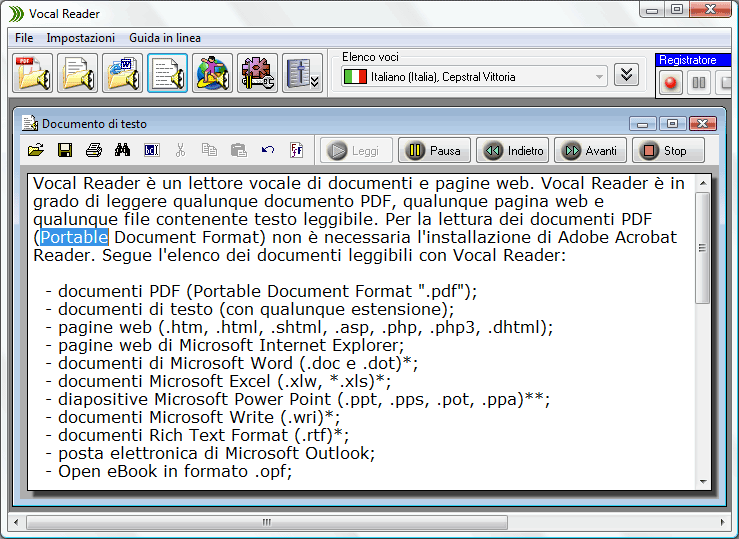Open a Word document for reading
Viewport: 739px width, 539px height.
[x=123, y=73]
